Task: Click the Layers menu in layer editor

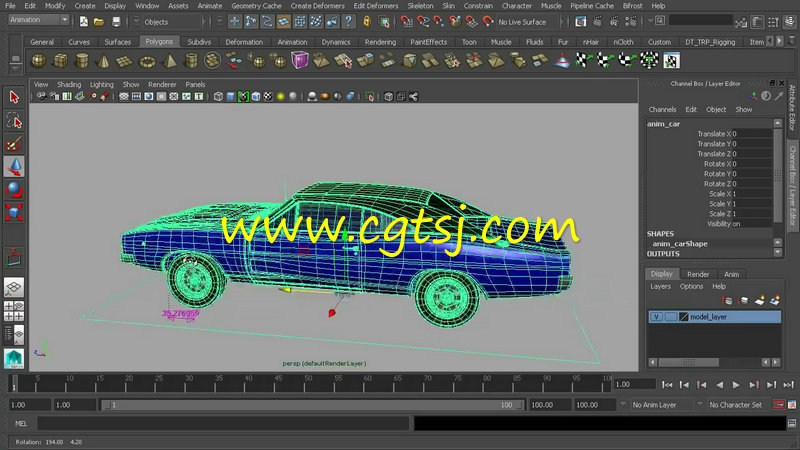Action: point(660,286)
